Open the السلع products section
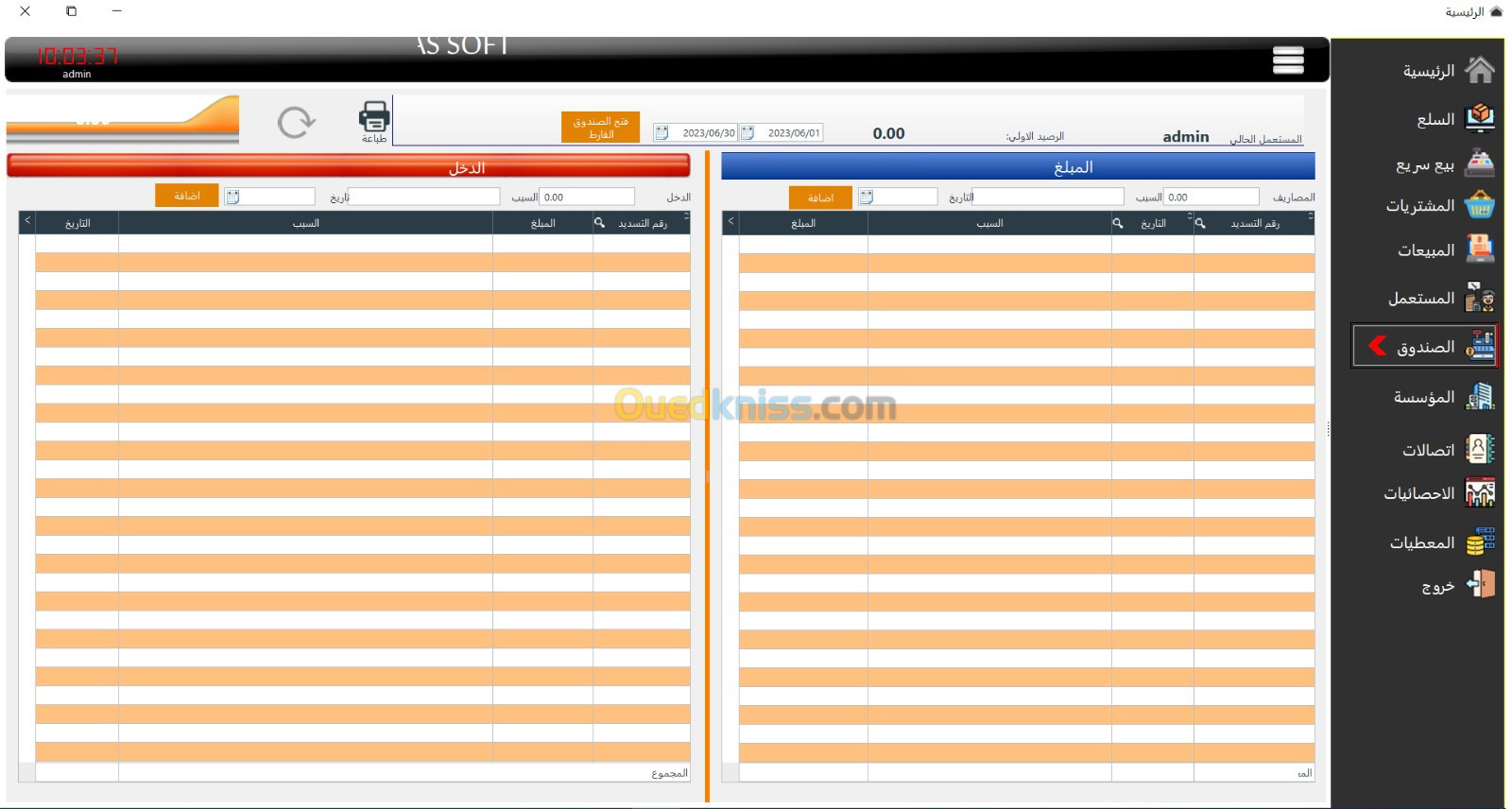Screen dimensions: 1512x809 (1455, 119)
